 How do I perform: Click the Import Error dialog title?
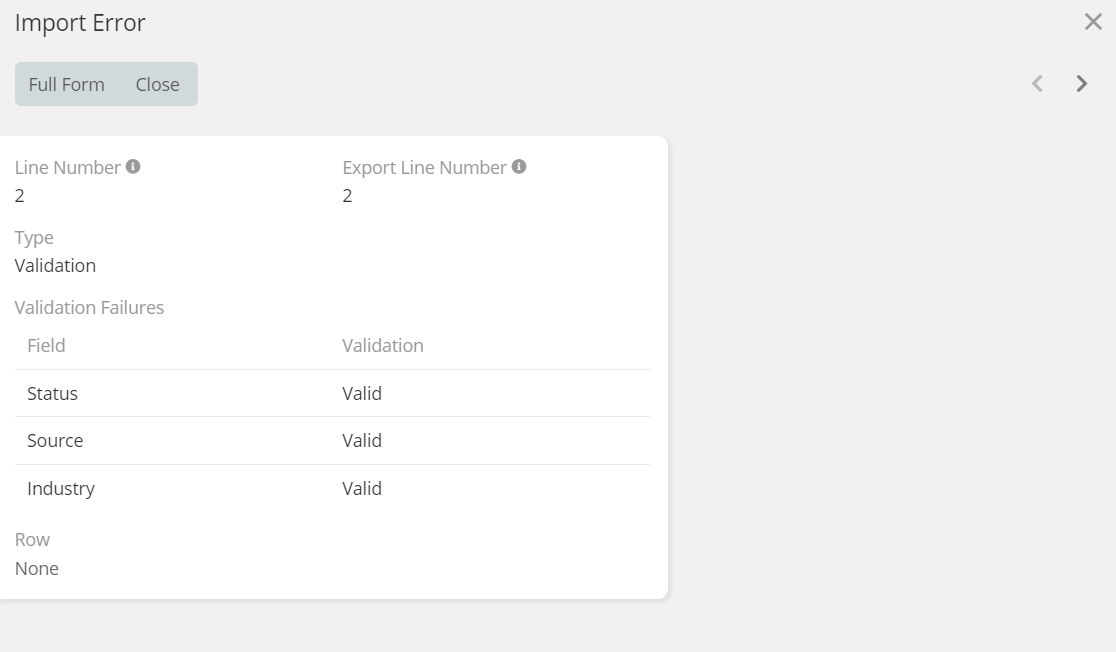point(80,24)
